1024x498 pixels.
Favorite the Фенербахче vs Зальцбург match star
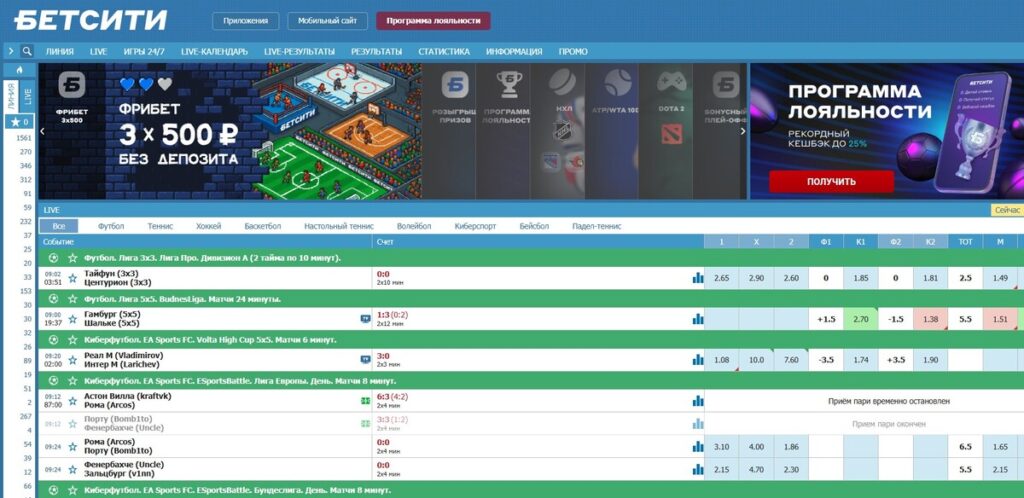pos(72,469)
